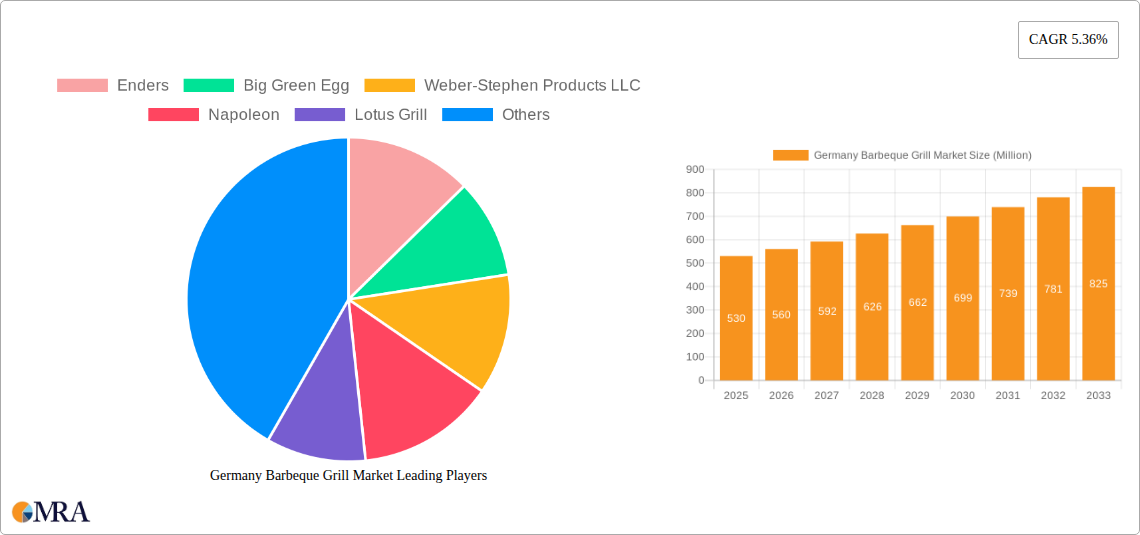Click the 2030 x-axis label
This screenshot has height=535, width=1140.
tap(963, 395)
